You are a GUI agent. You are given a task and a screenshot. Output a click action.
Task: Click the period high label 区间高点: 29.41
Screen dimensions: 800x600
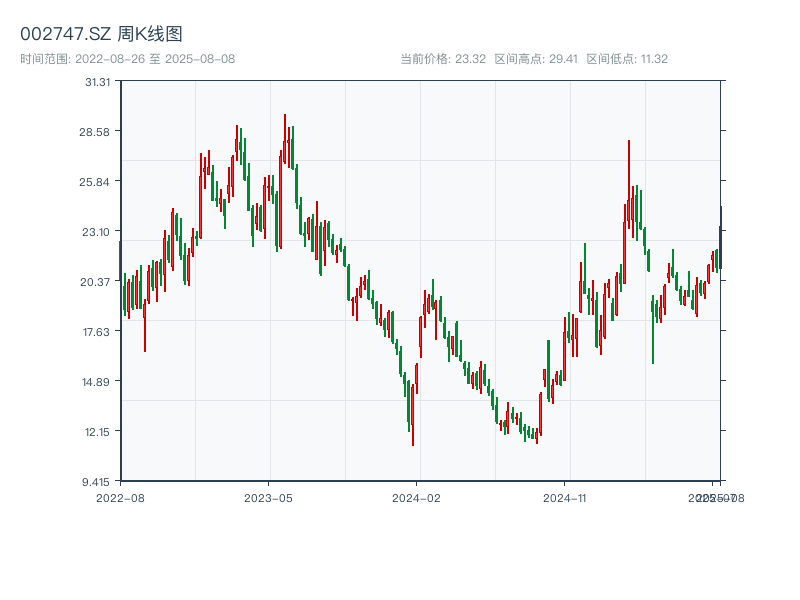(536, 59)
